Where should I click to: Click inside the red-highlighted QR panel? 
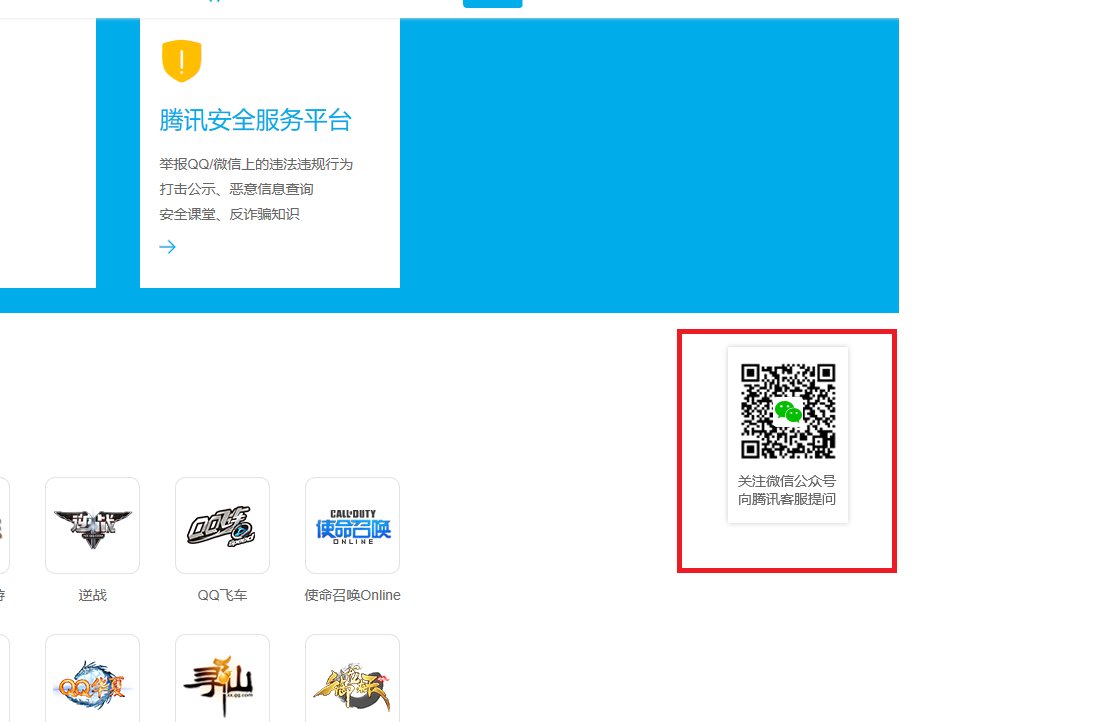click(x=787, y=450)
